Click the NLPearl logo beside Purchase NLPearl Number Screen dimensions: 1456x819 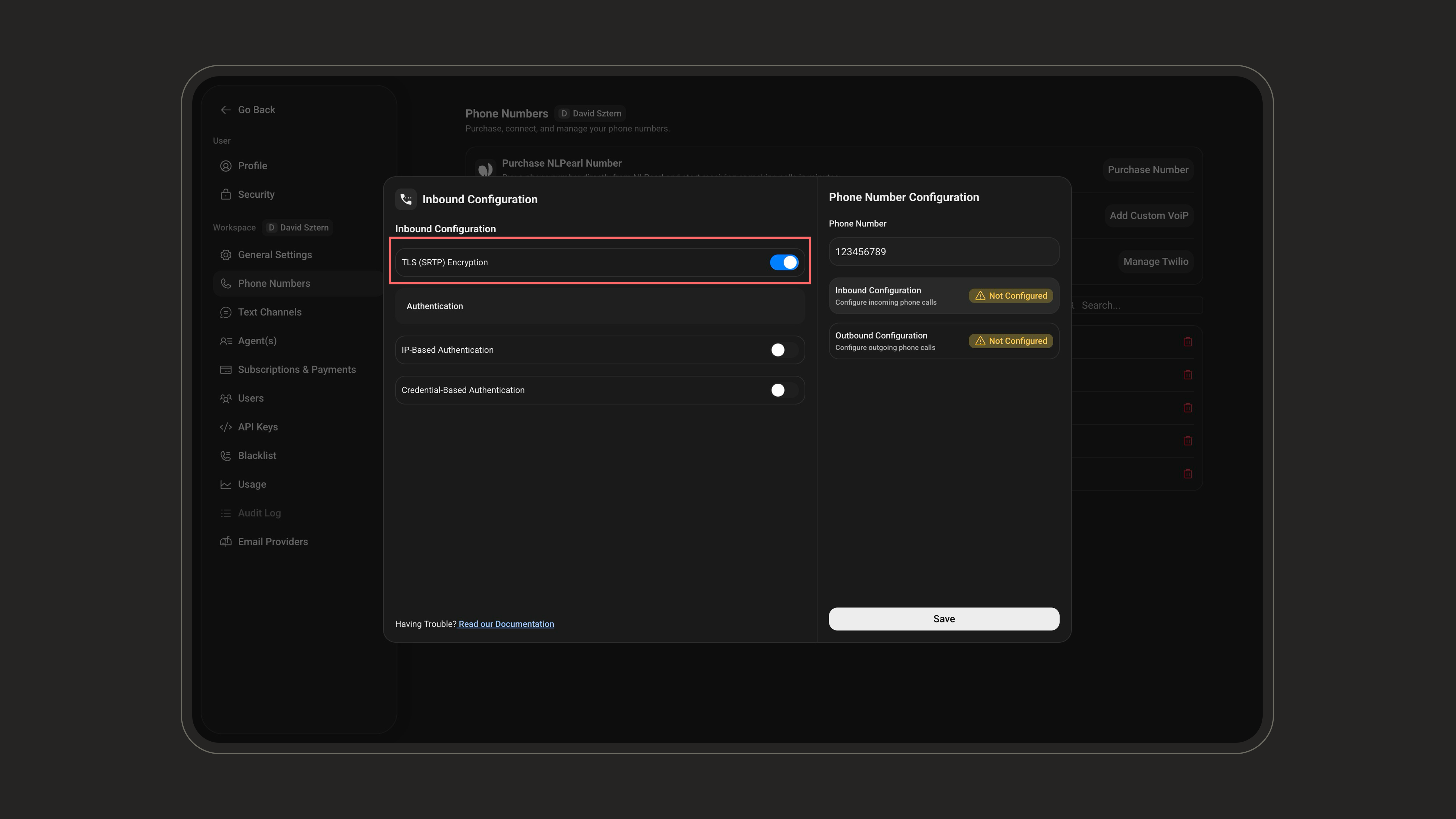pos(485,169)
